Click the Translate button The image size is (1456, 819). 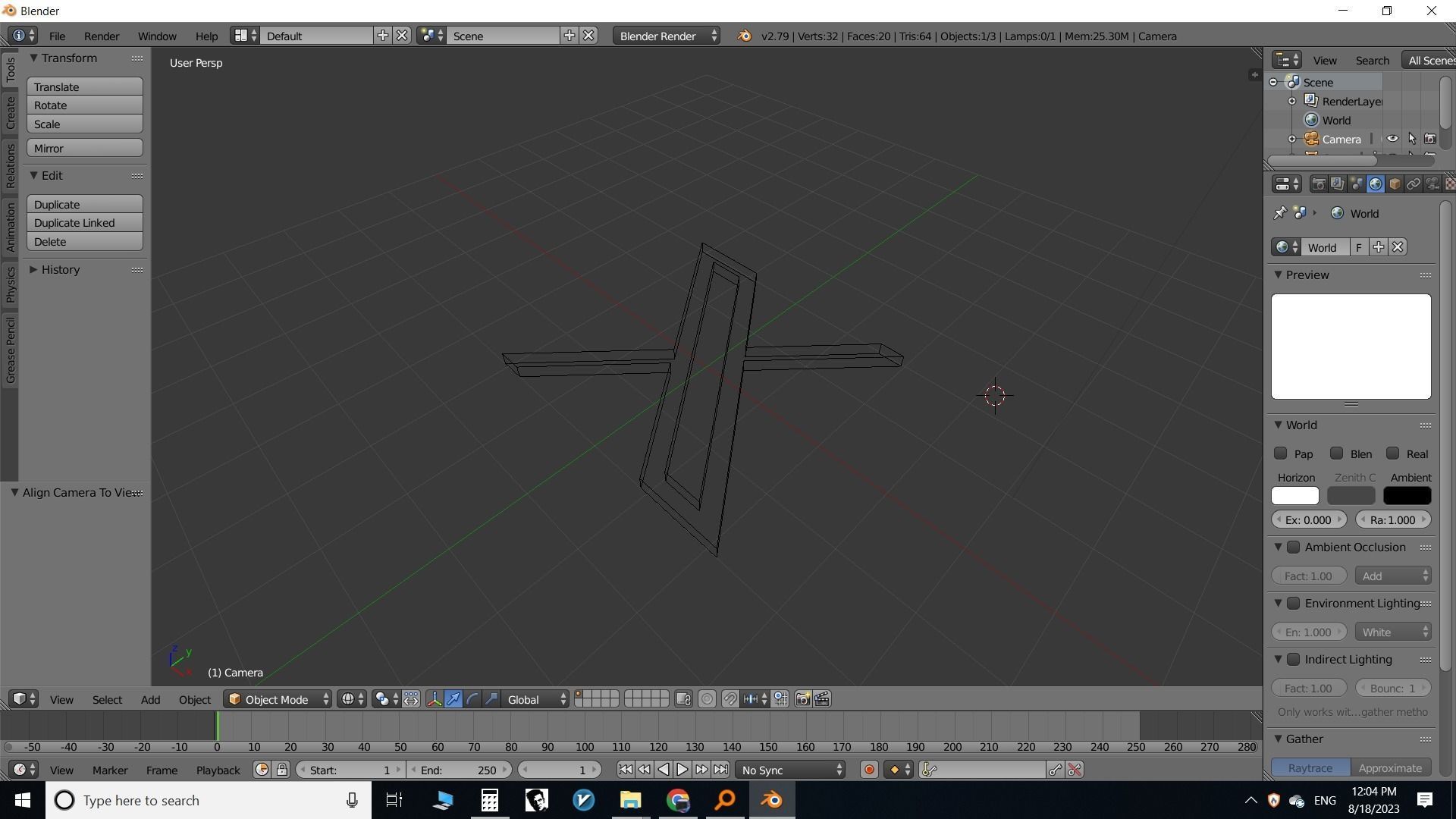tap(85, 86)
